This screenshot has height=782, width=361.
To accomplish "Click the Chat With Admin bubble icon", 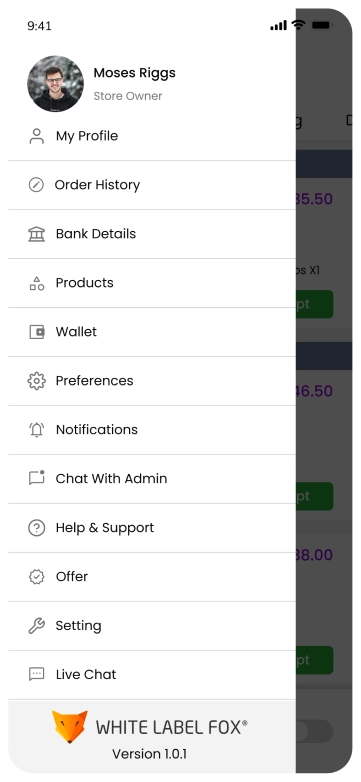I will coord(36,478).
